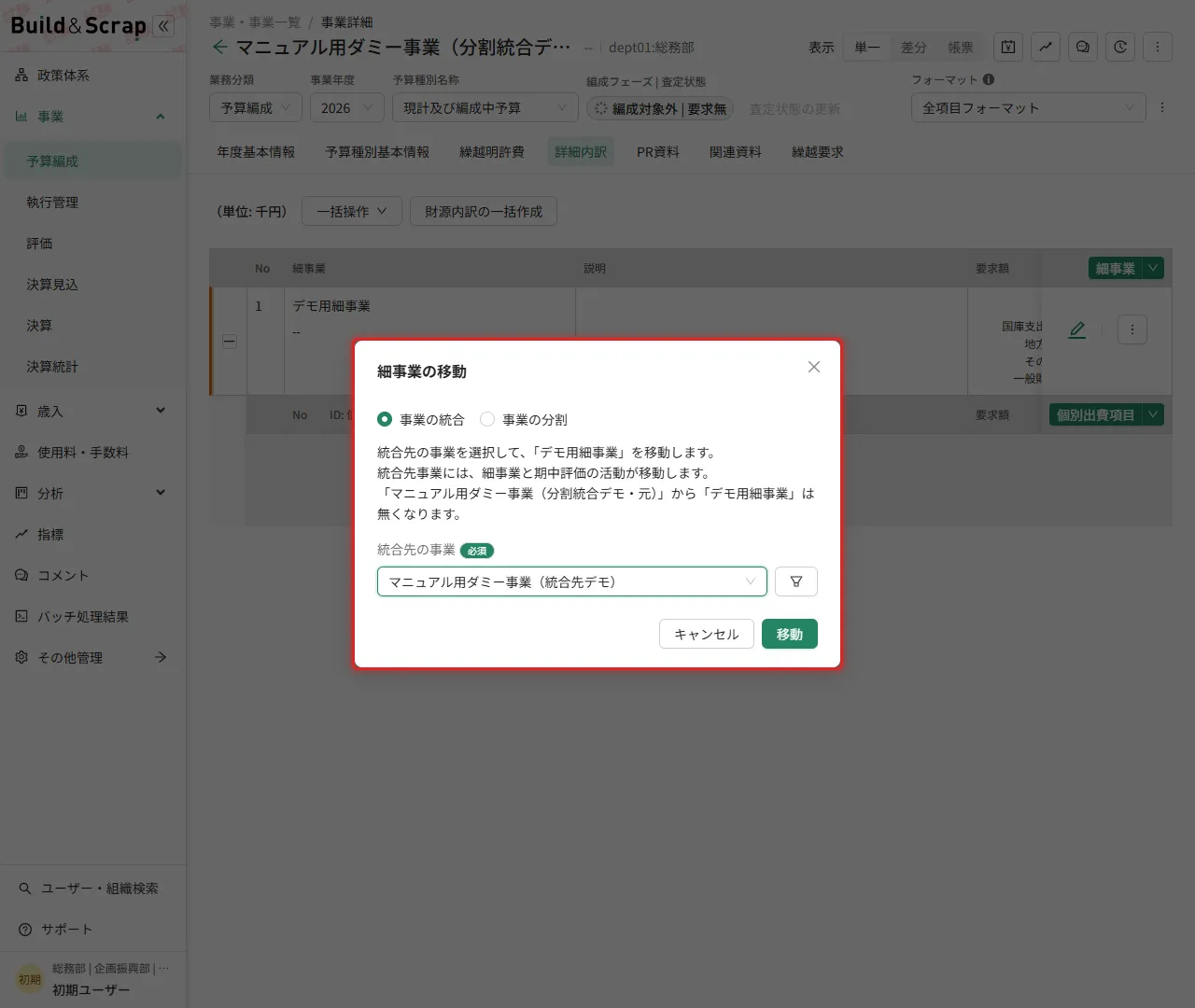Select 決算統計 in sidebar submenu
Screen dimensions: 1195x1008
point(92,366)
